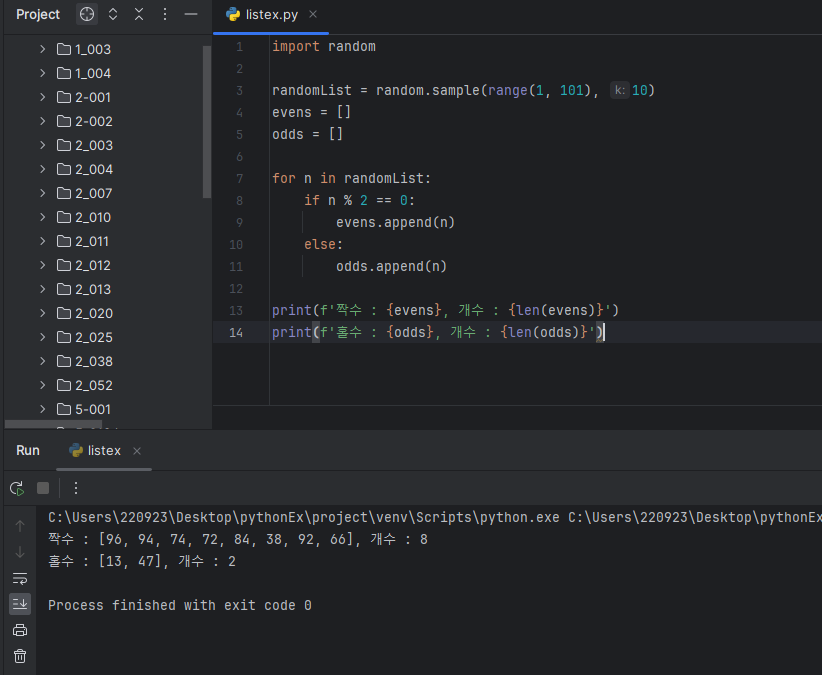Expand the 2_011 folder
Screen dimensions: 822x675
tap(42, 241)
